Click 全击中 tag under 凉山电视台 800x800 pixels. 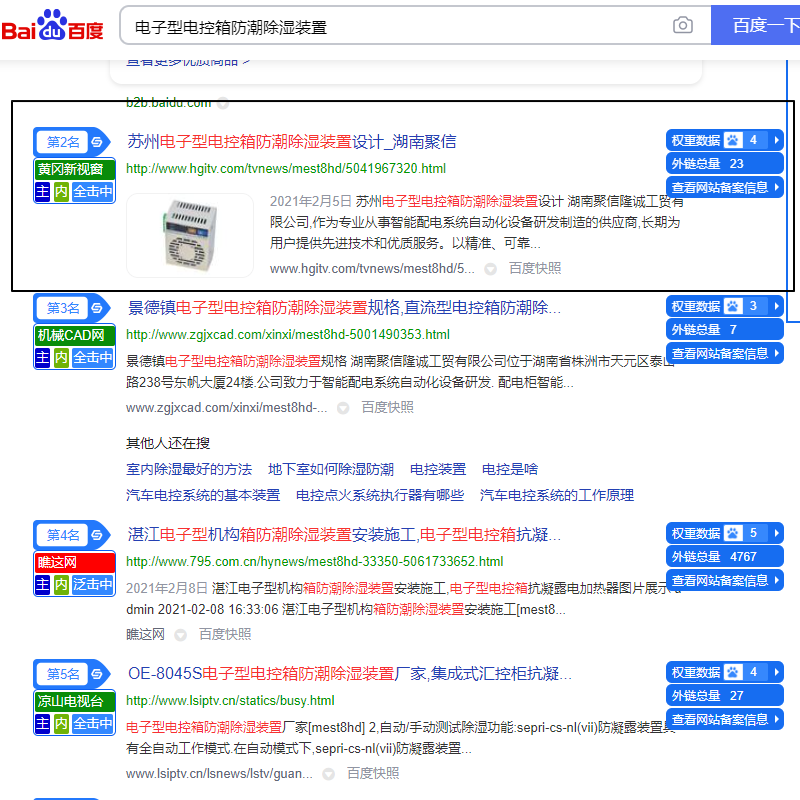click(93, 723)
